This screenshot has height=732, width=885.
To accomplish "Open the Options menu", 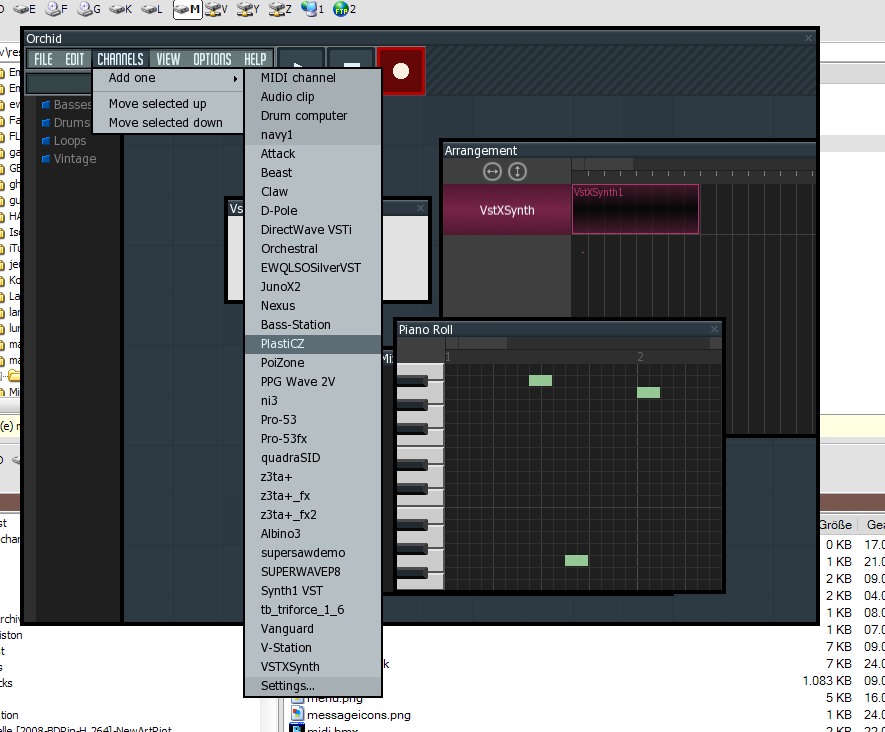I will click(x=212, y=59).
